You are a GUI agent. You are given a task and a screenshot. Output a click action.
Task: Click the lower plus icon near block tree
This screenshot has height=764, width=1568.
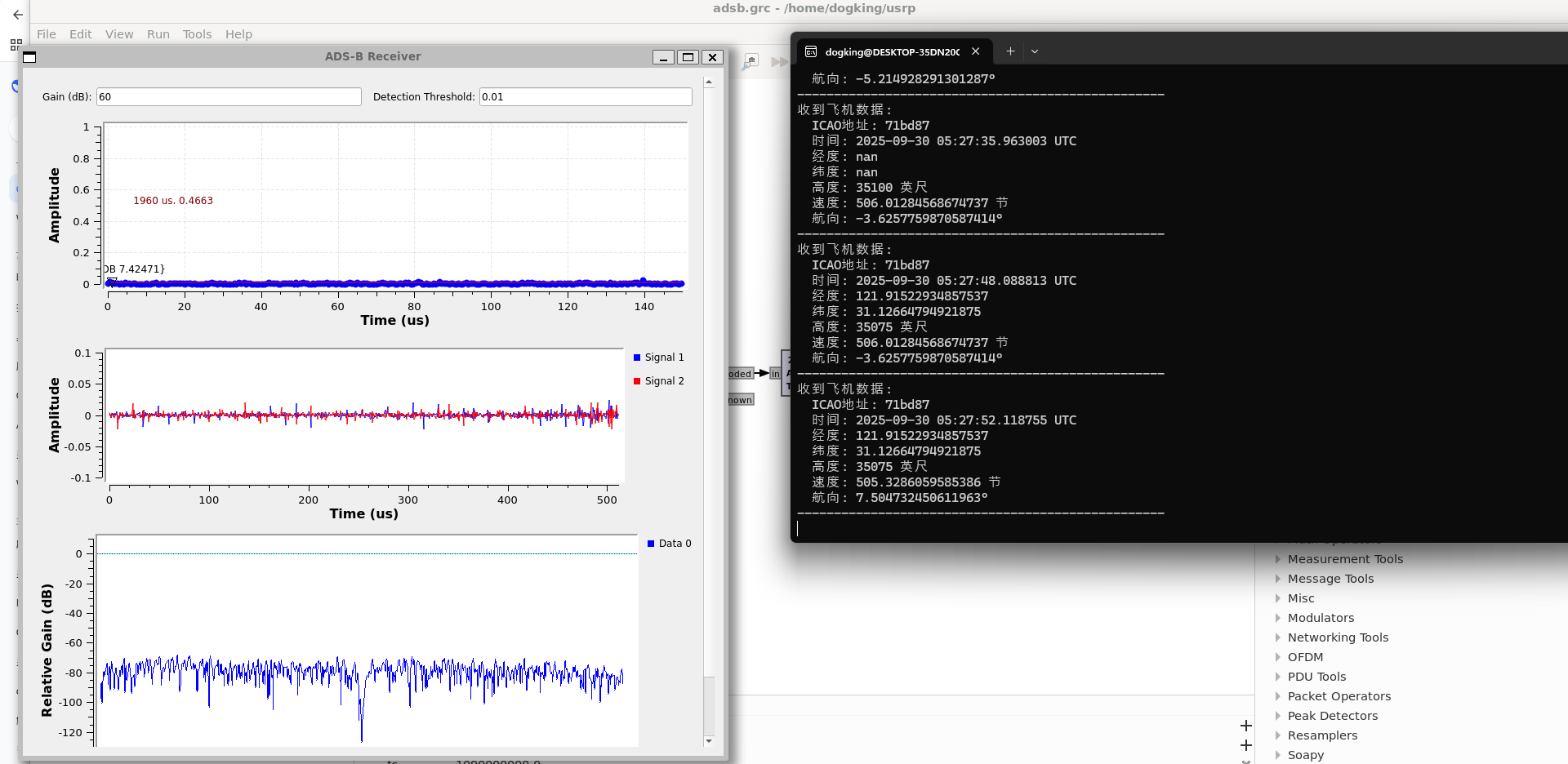pos(1245,745)
